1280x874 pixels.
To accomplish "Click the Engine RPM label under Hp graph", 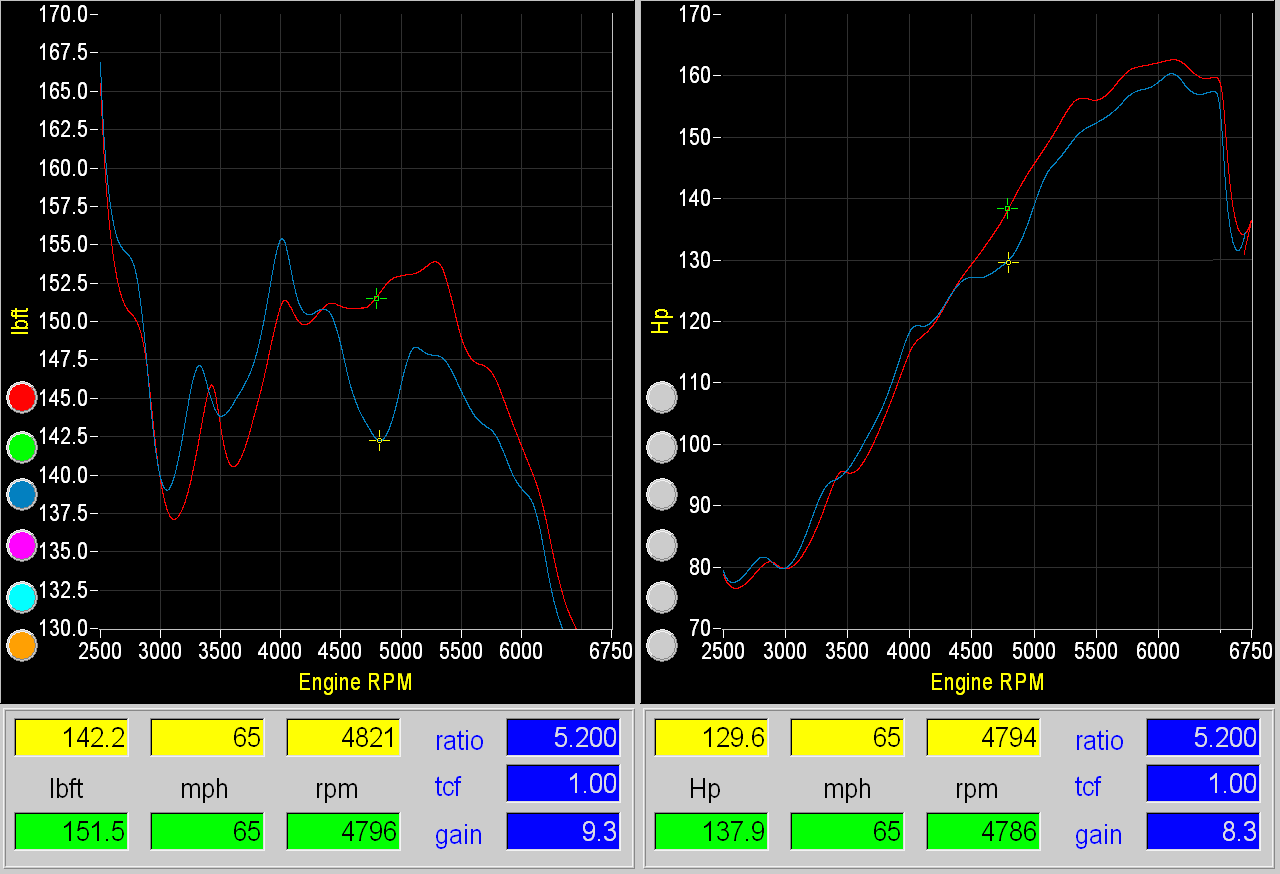I will [x=987, y=683].
